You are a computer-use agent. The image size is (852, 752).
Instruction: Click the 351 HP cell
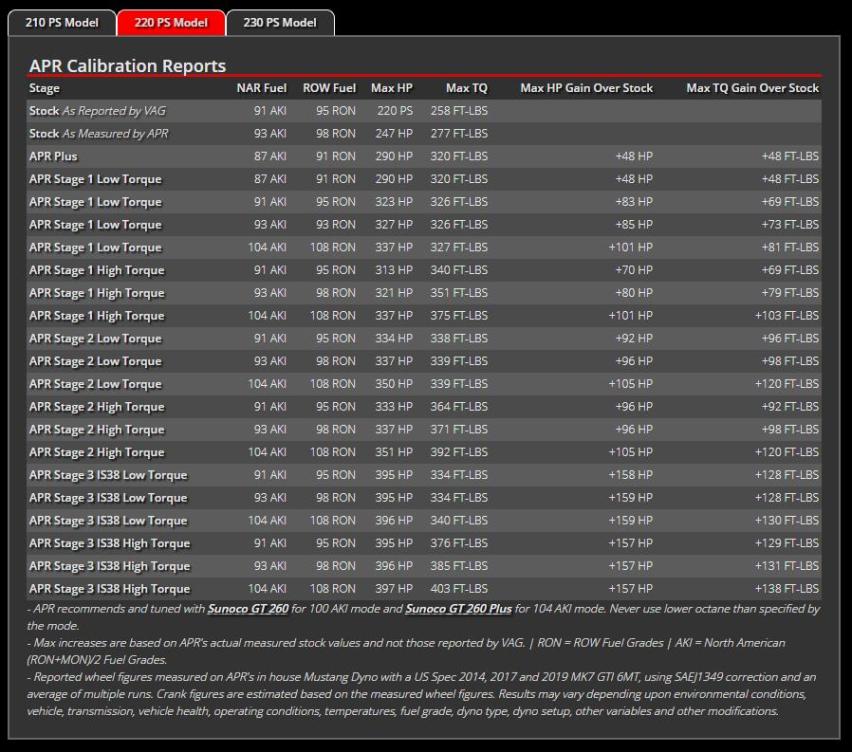pos(394,453)
